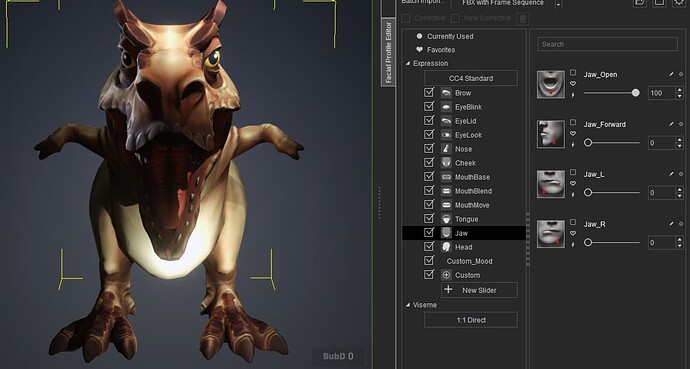Select the Jaw row in the expression list
690x369 pixels.
(464, 233)
